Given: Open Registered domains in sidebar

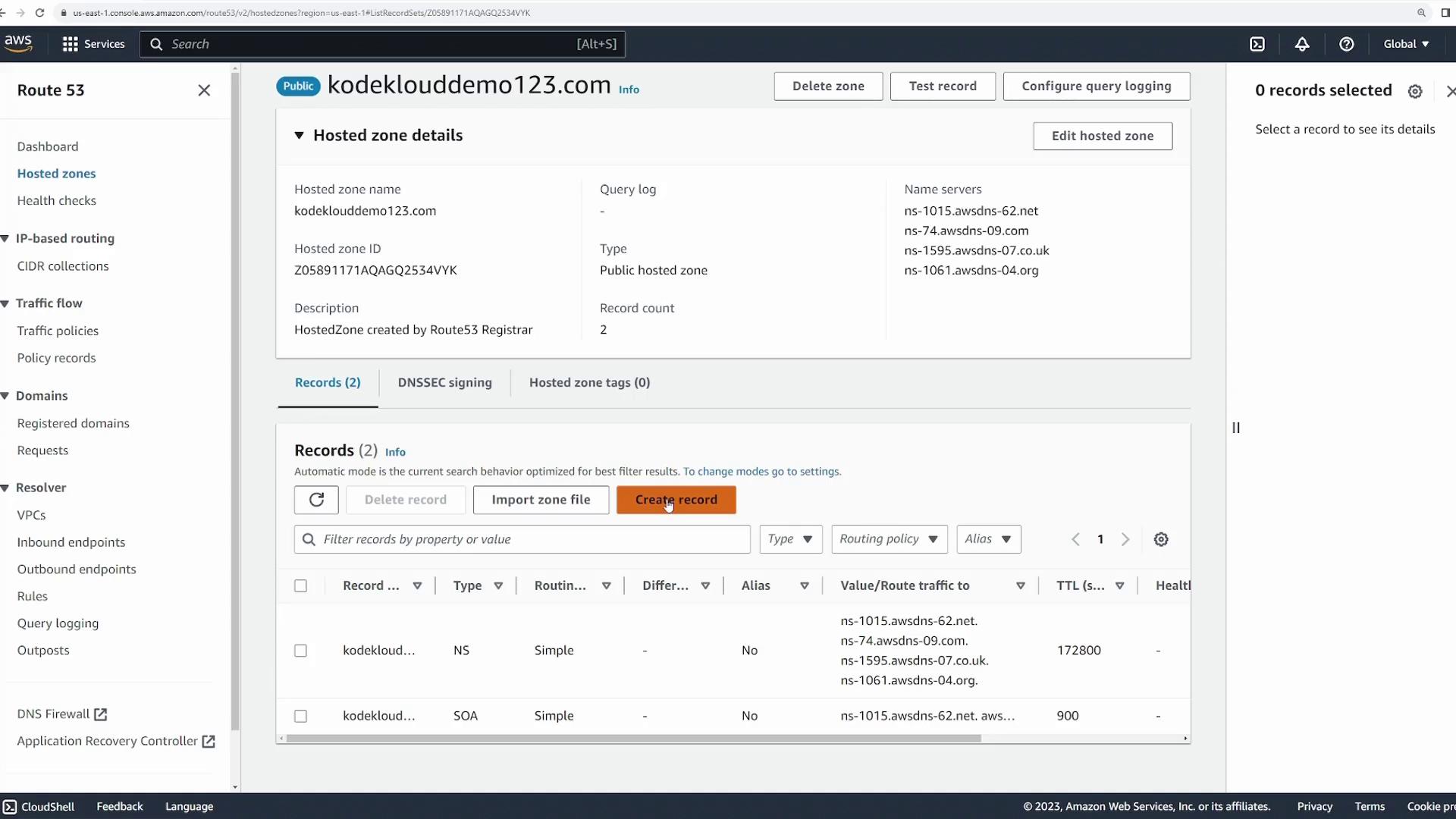Looking at the screenshot, I should [74, 423].
